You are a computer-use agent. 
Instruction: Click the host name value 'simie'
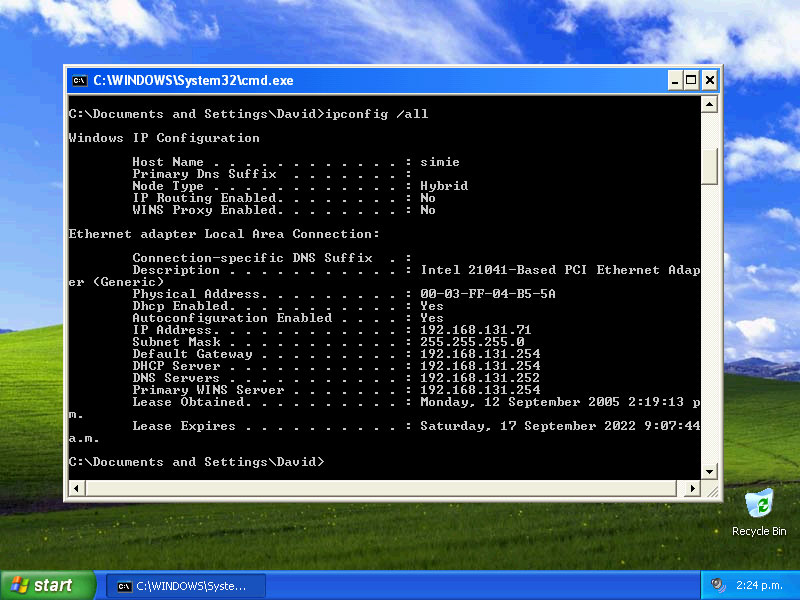tap(440, 162)
